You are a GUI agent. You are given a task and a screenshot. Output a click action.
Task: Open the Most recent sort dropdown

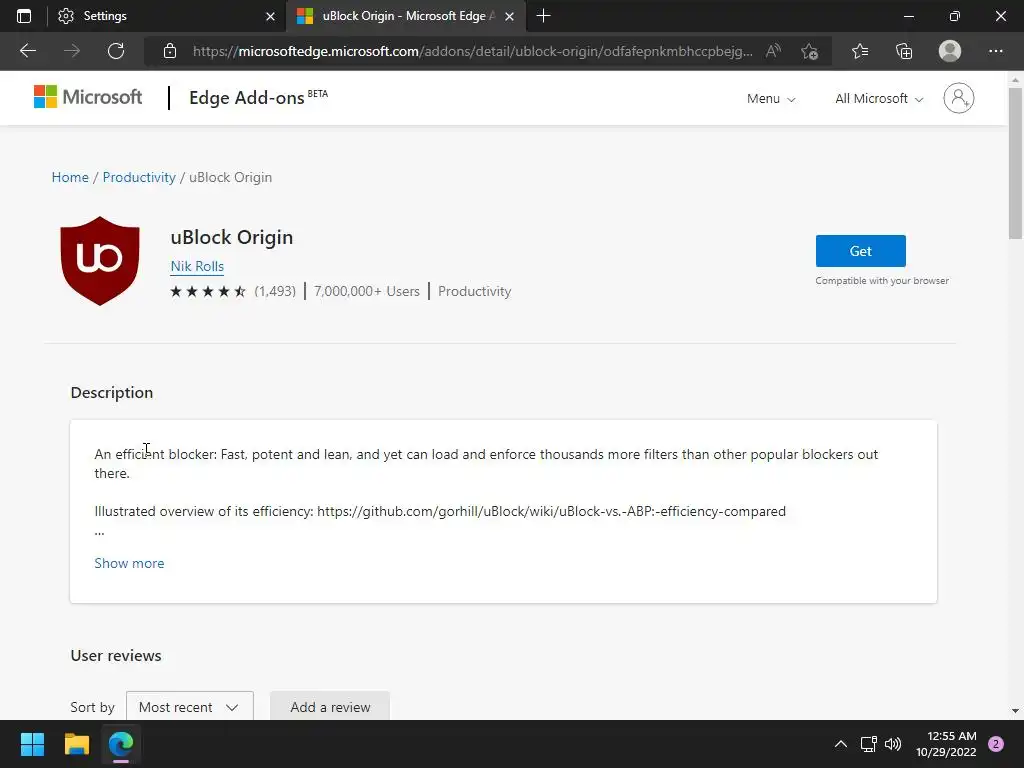[189, 707]
